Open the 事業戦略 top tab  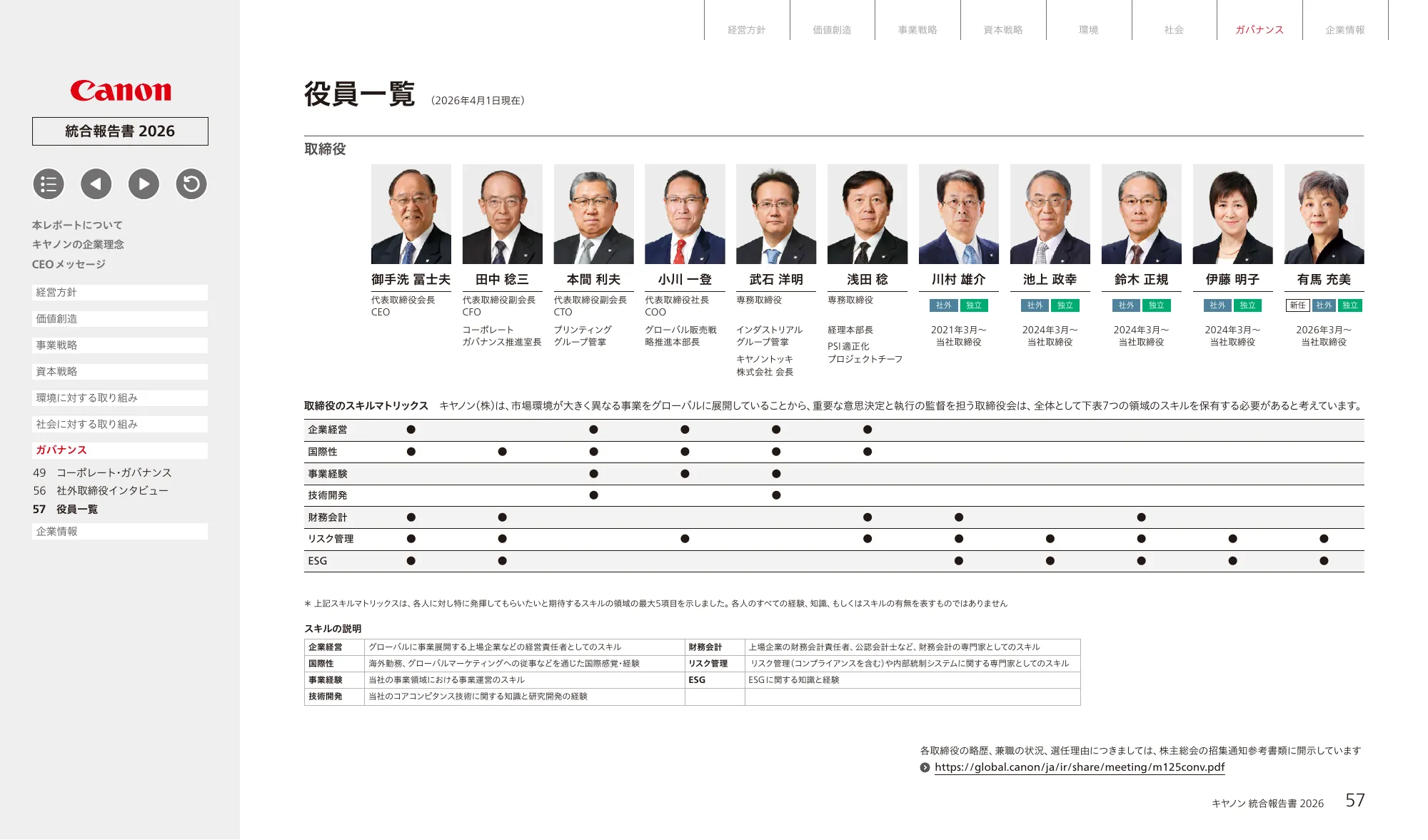pos(917,29)
